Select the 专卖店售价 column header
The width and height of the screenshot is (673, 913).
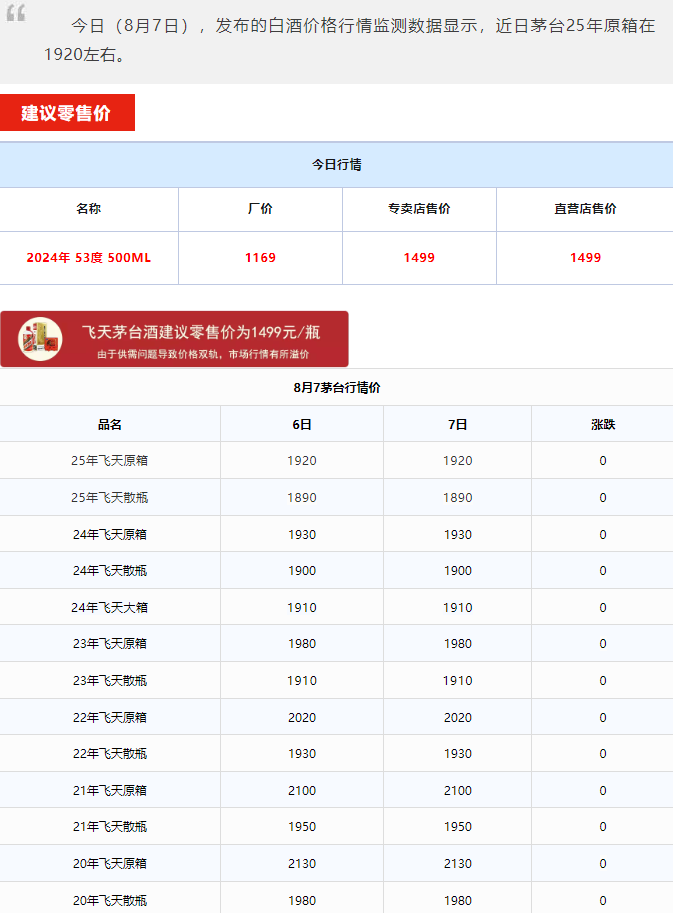point(419,209)
